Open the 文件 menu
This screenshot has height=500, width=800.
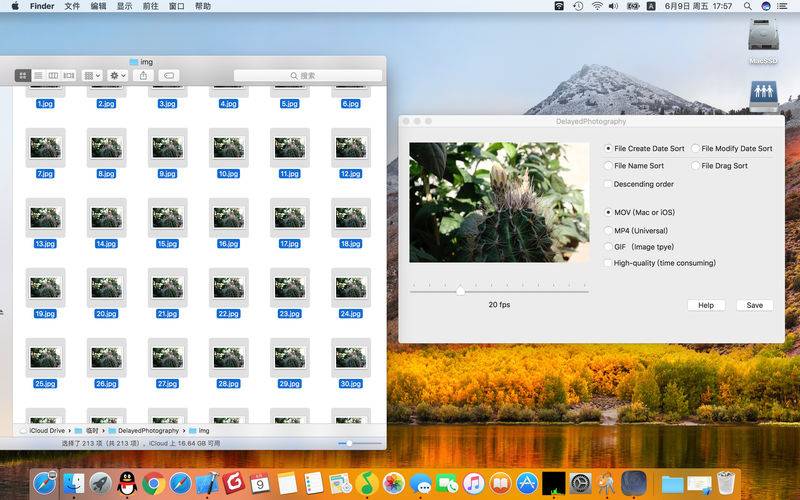tap(72, 6)
